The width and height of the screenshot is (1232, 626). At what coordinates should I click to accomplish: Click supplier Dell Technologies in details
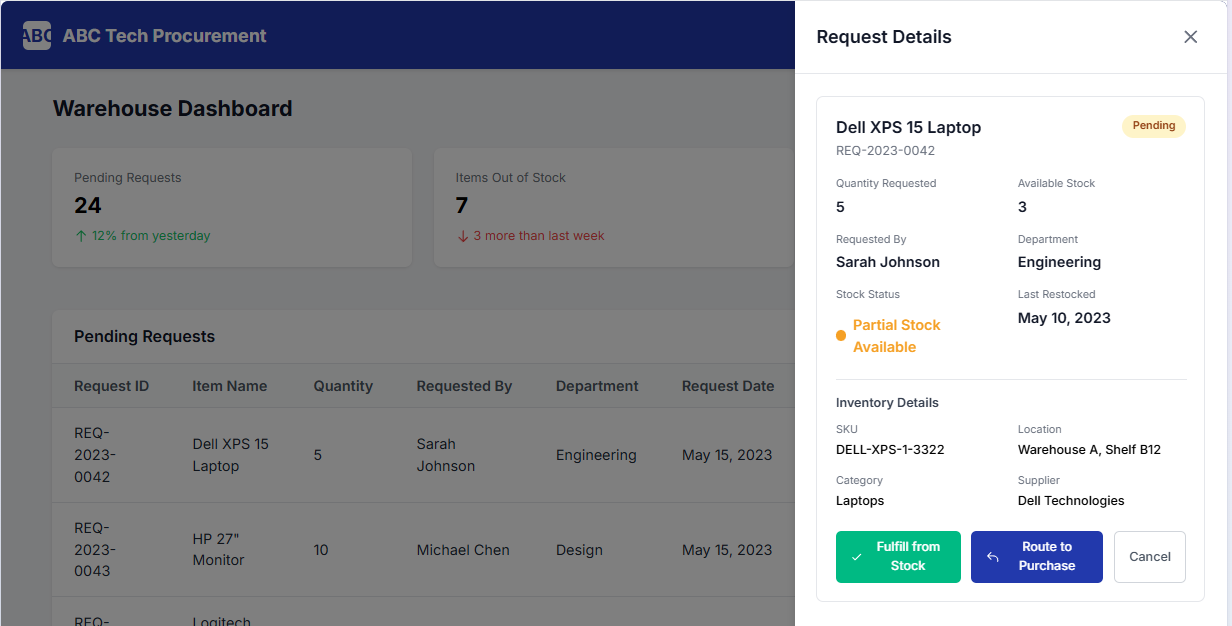pos(1071,500)
